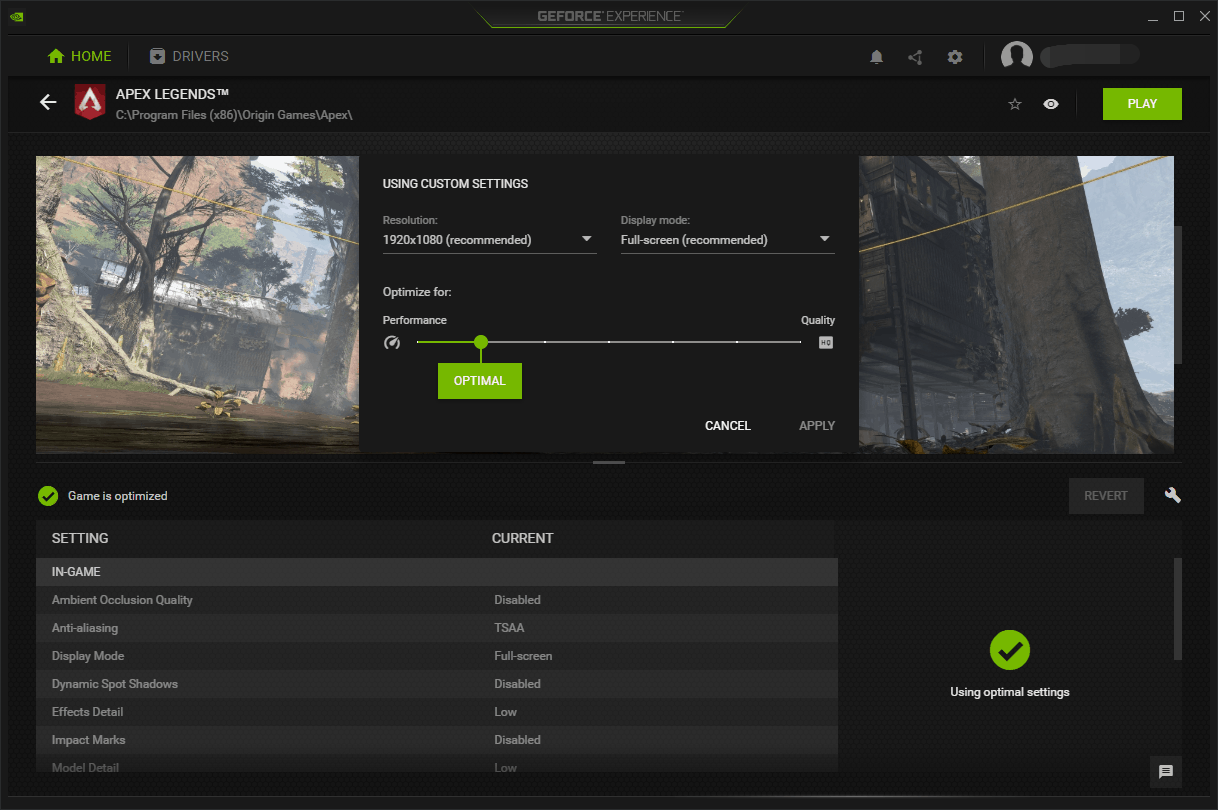The width and height of the screenshot is (1218, 810).
Task: Select the Impact Marks row
Action: tap(437, 740)
